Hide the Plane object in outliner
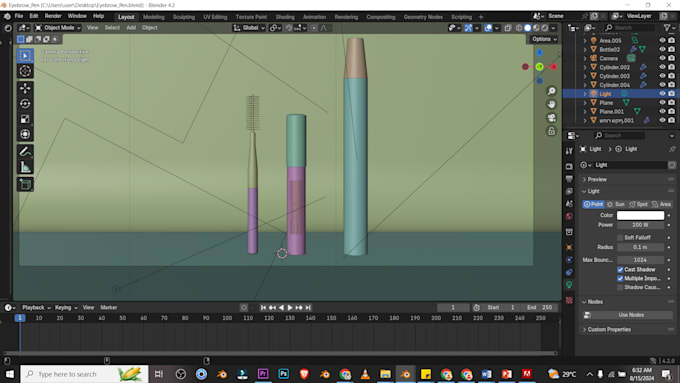This screenshot has width=680, height=383. 662,103
